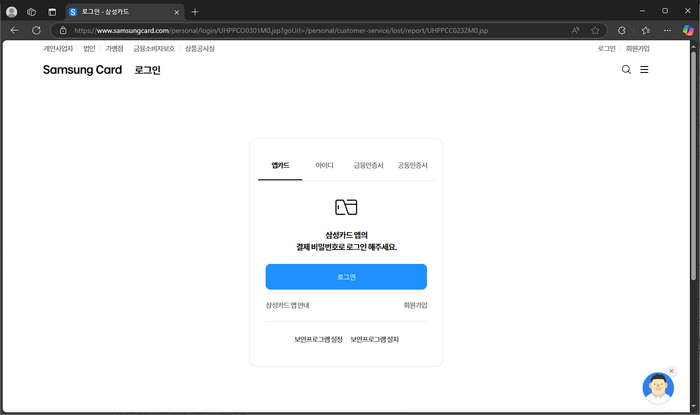Click 회원가입 link below login button
The width and height of the screenshot is (700, 415).
pos(415,305)
